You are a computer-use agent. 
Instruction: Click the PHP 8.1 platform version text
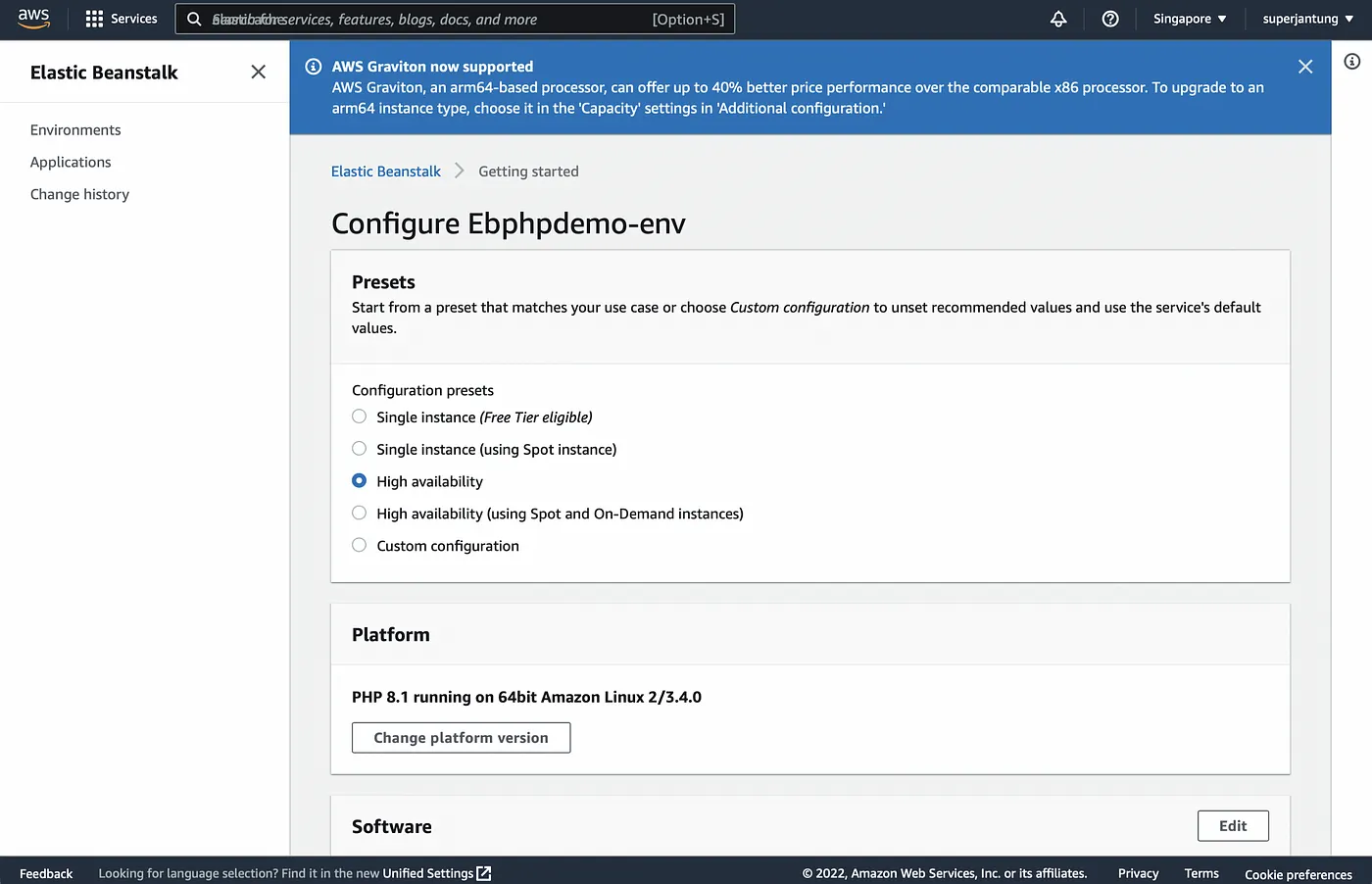point(526,697)
